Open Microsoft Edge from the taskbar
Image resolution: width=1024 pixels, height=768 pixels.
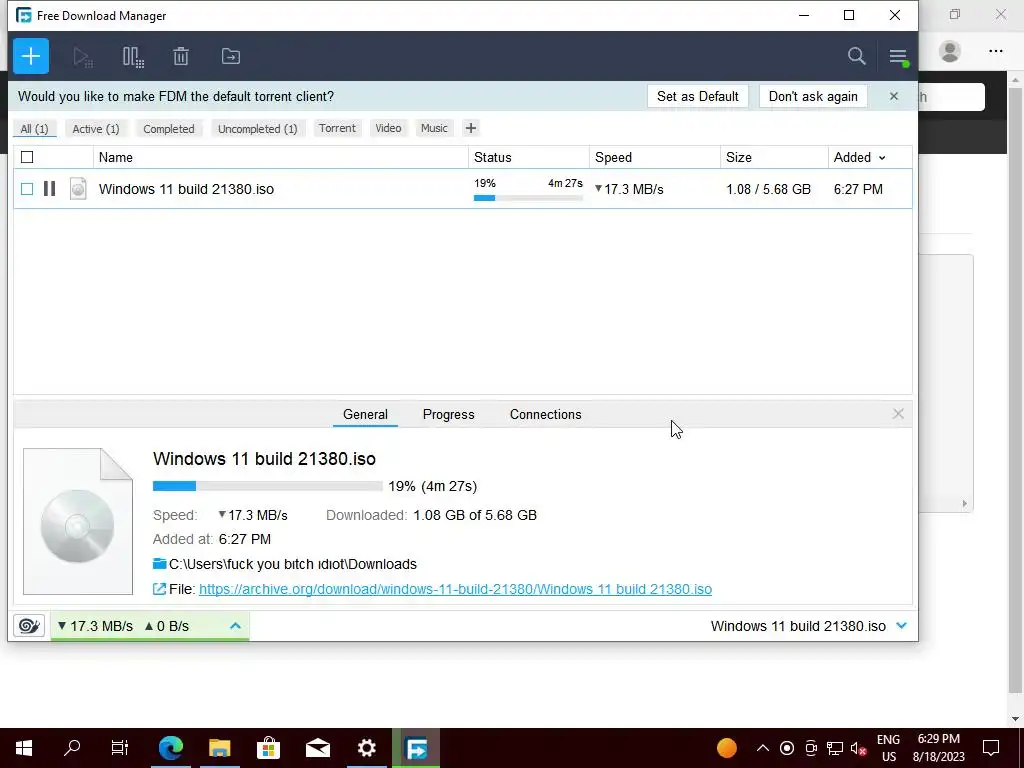171,748
